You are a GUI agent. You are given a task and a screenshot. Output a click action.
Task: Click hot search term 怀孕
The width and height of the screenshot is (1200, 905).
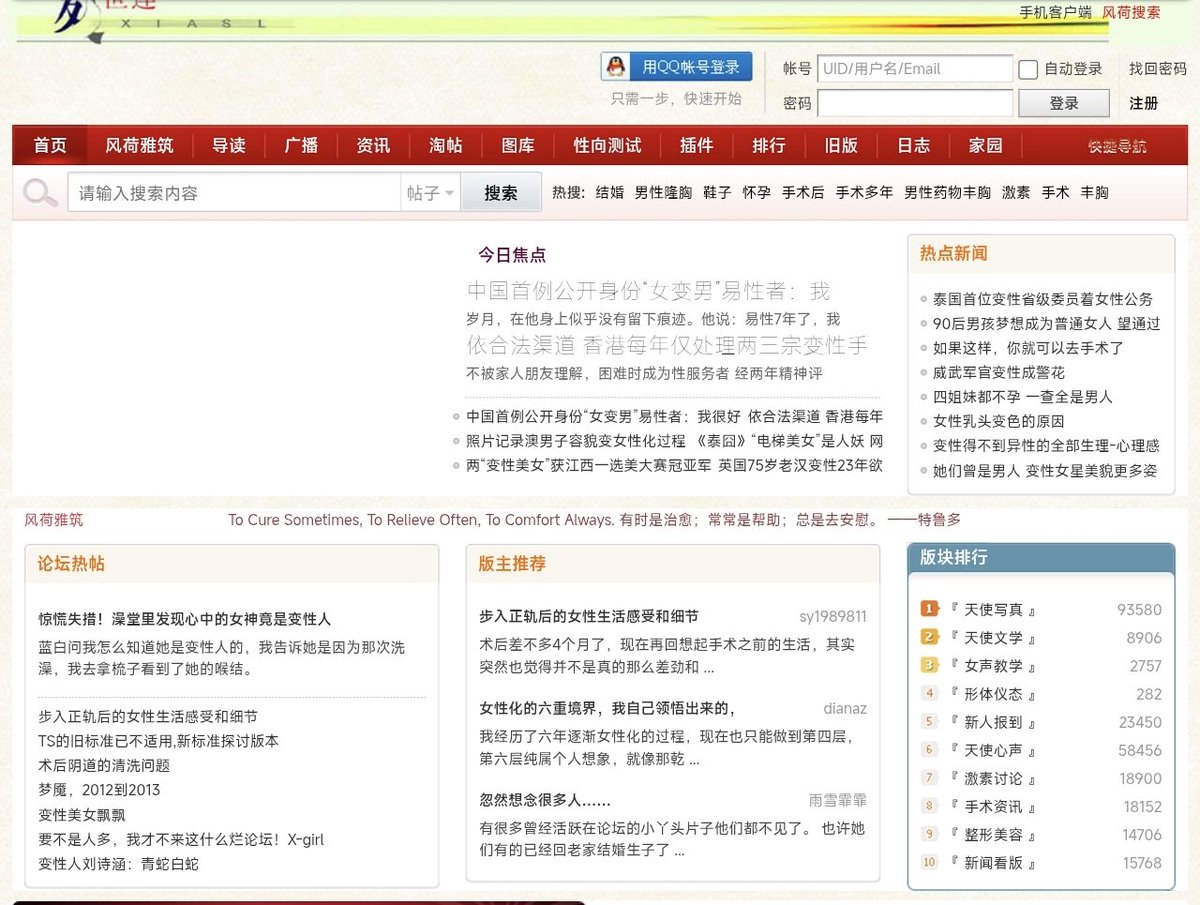pos(756,193)
